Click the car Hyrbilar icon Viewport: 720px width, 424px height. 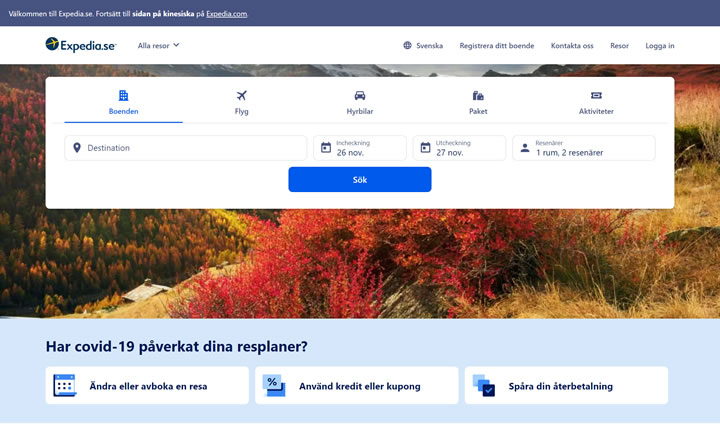(x=360, y=95)
